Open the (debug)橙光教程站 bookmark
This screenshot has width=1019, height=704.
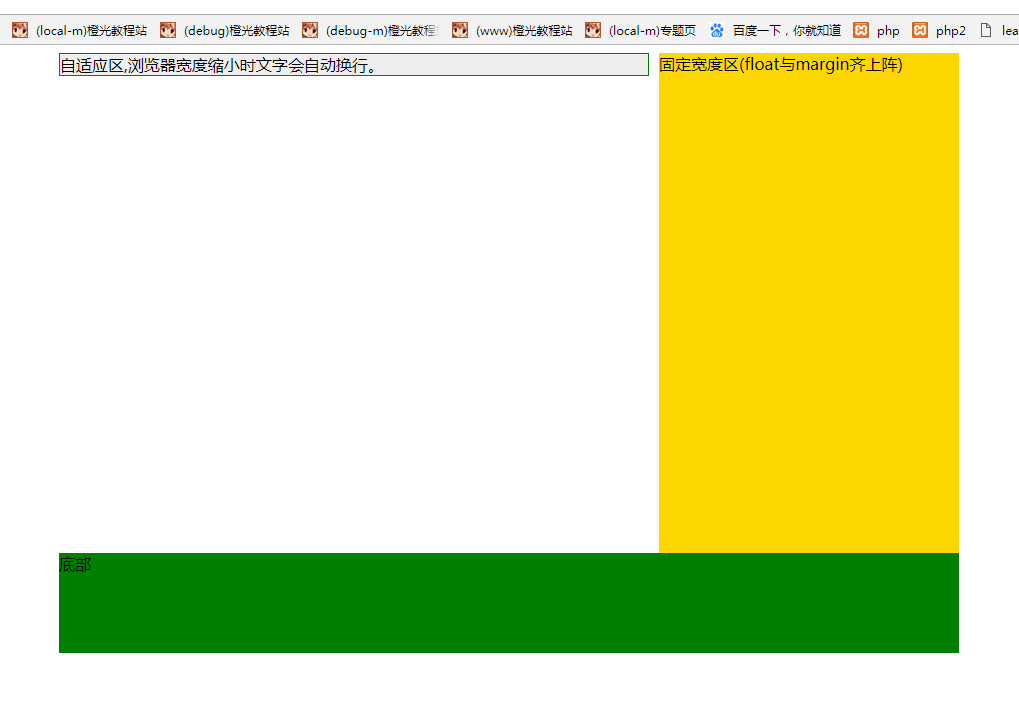coord(225,31)
